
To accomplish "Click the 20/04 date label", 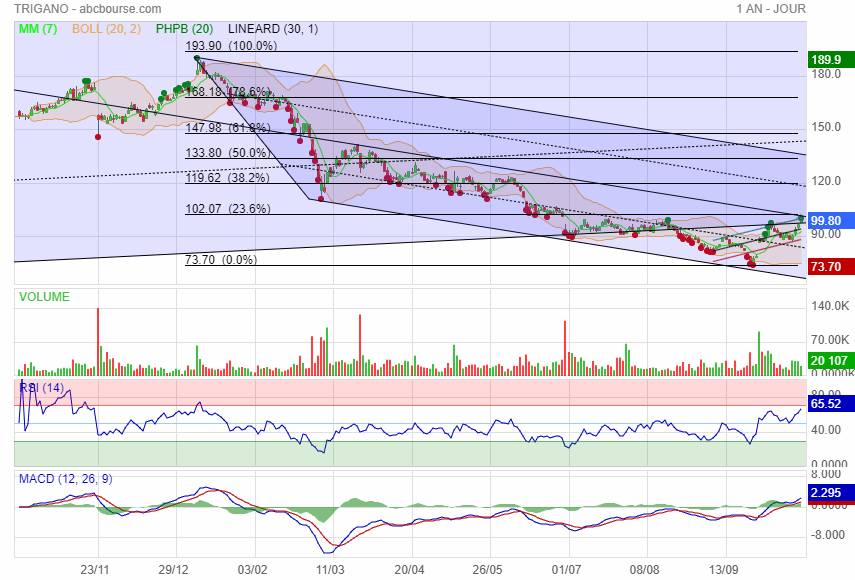I will point(410,570).
